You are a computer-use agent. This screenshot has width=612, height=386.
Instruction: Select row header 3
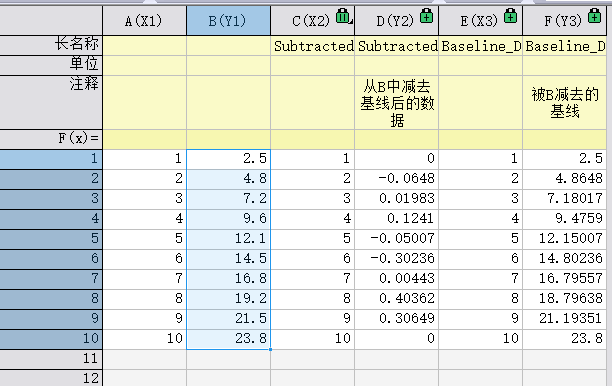coord(51,199)
